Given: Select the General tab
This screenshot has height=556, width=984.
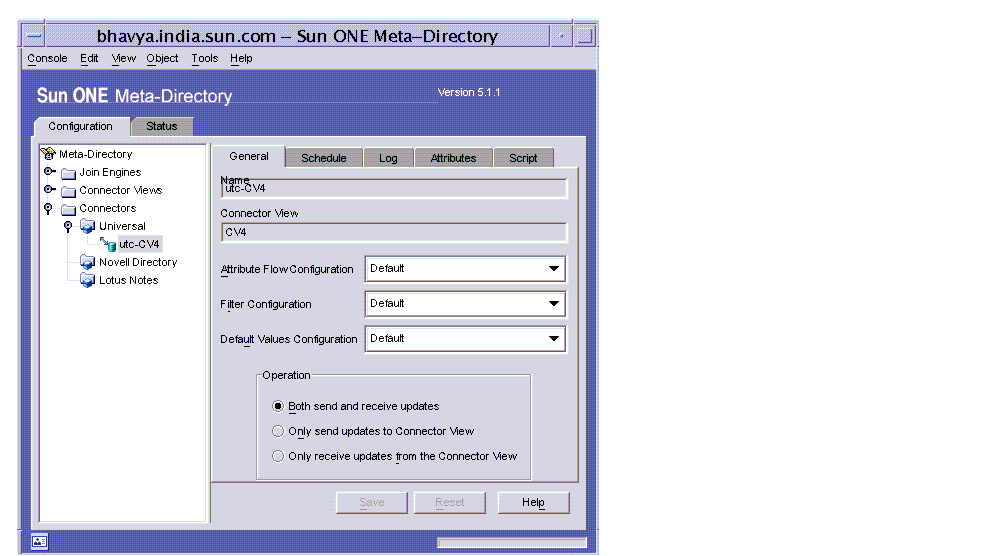Looking at the screenshot, I should pyautogui.click(x=249, y=156).
